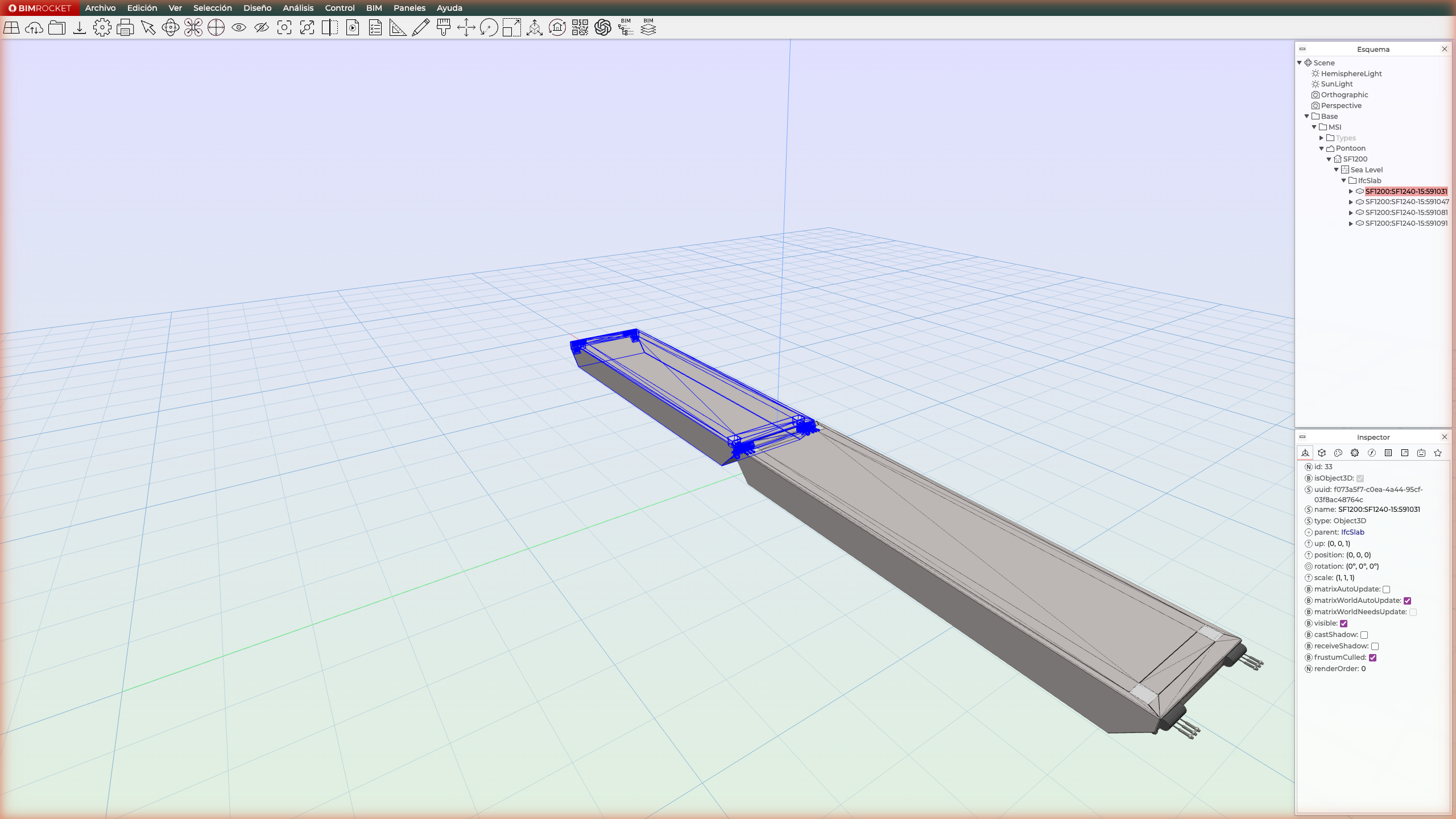Click the IfcSlab parent link
Screen dimensions: 1456x819
coord(1352,532)
